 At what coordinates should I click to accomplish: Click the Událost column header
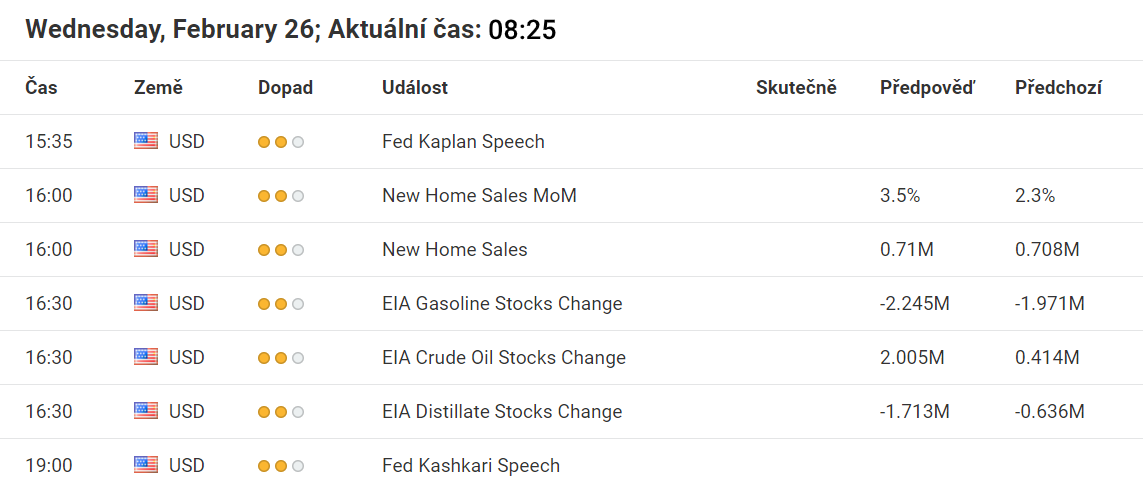click(415, 87)
